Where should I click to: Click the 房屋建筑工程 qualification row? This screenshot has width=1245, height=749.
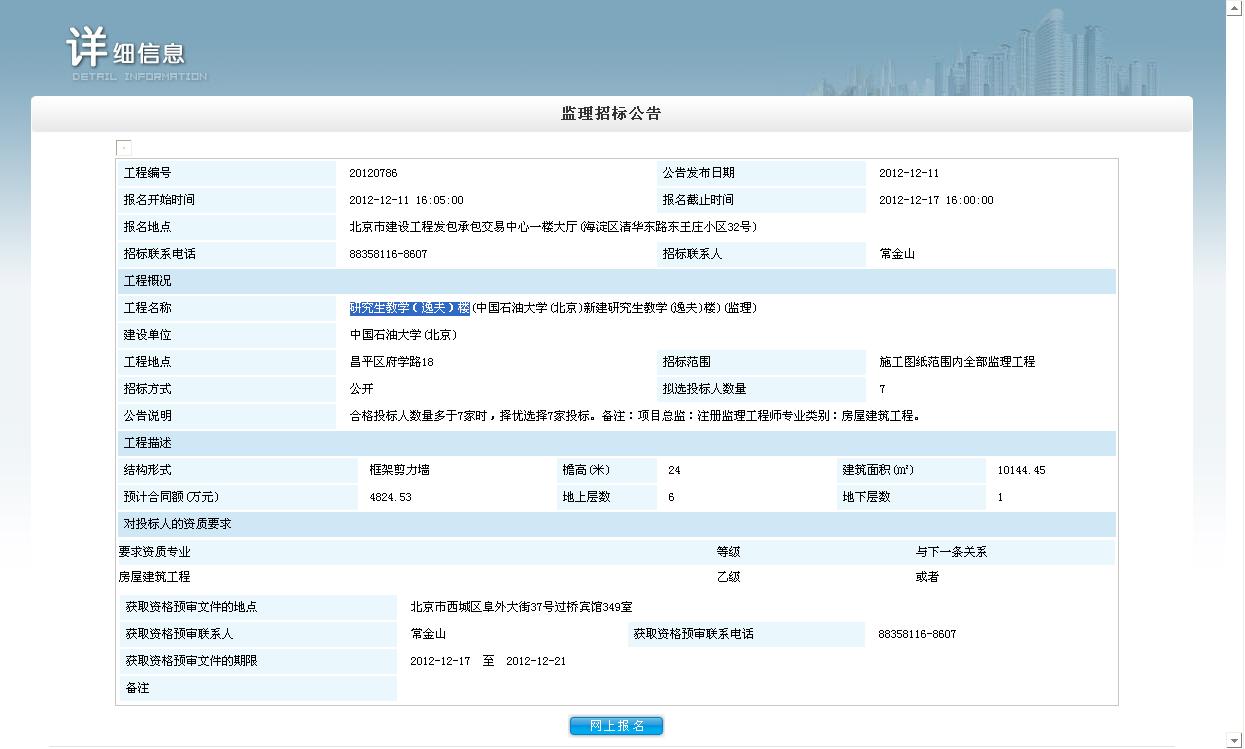pyautogui.click(x=154, y=577)
